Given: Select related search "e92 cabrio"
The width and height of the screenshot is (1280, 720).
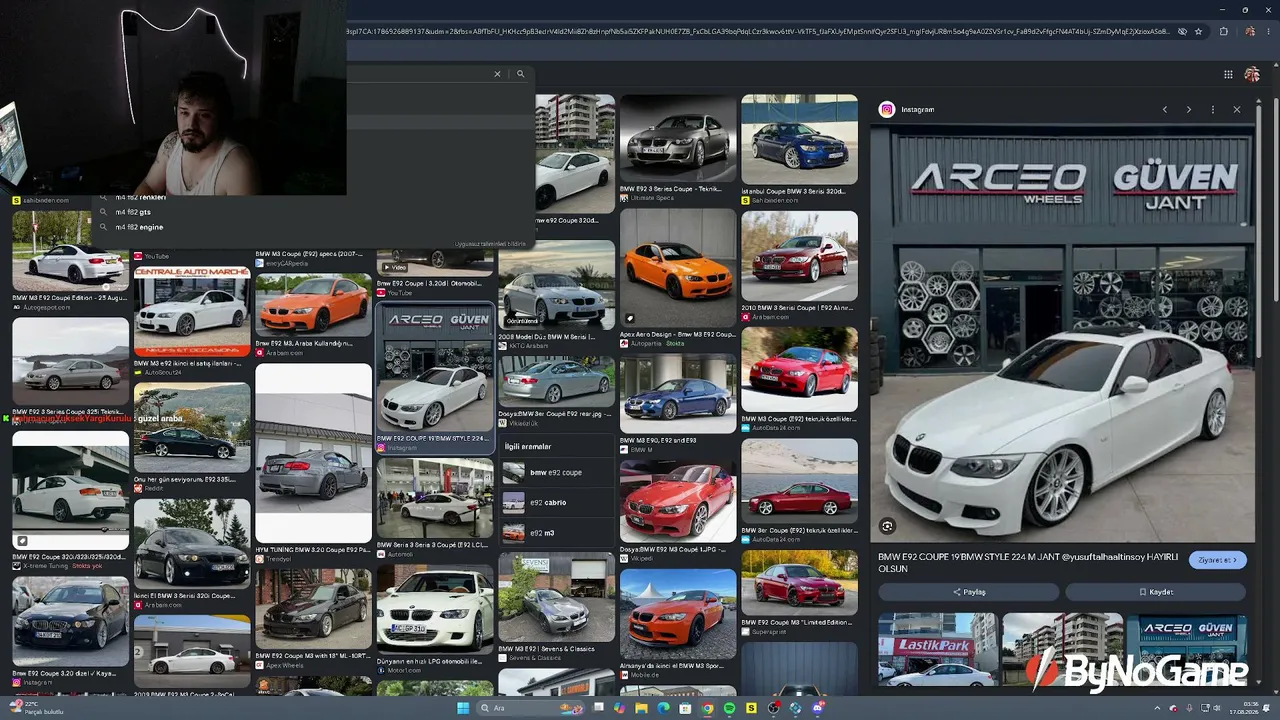Looking at the screenshot, I should coord(557,503).
